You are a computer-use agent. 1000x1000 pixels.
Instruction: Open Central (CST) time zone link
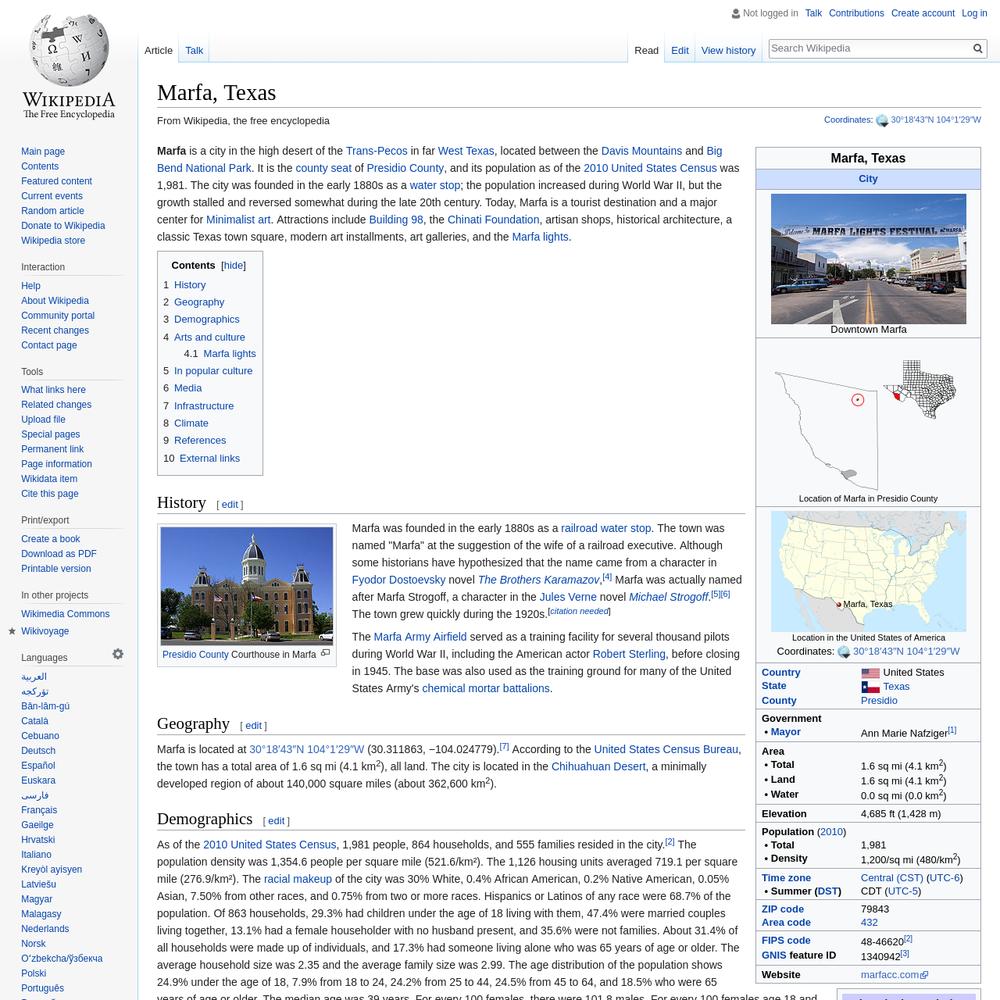click(x=892, y=878)
